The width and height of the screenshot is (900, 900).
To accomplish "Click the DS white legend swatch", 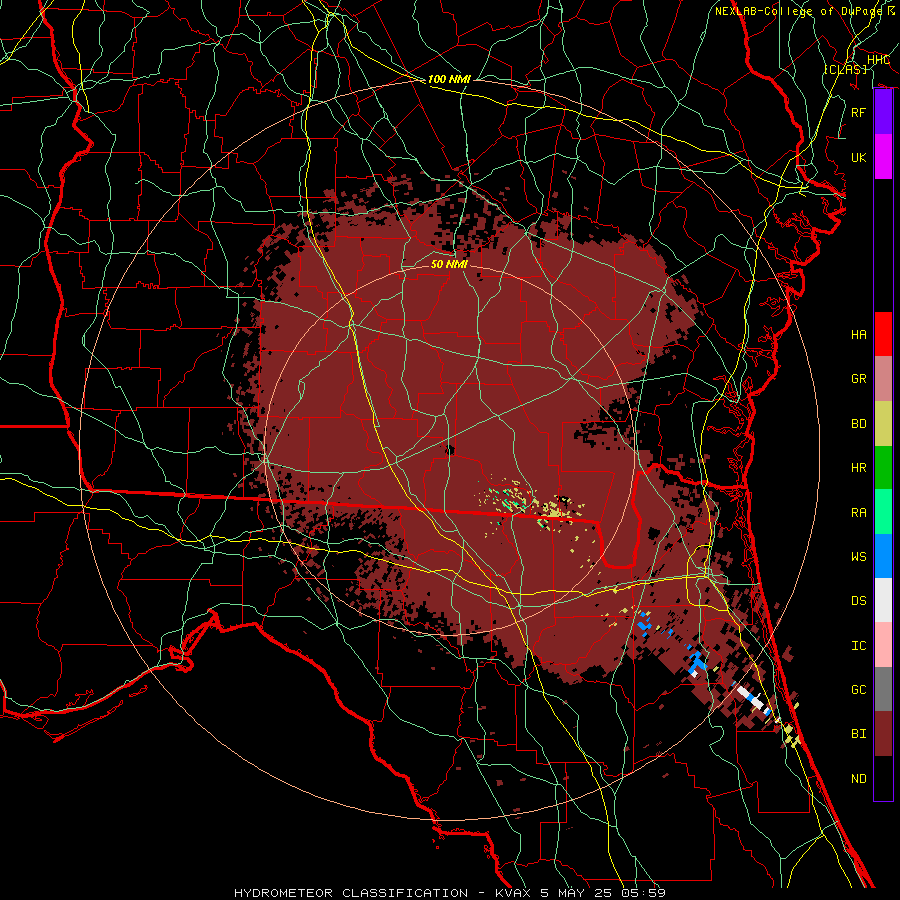I will tap(883, 600).
